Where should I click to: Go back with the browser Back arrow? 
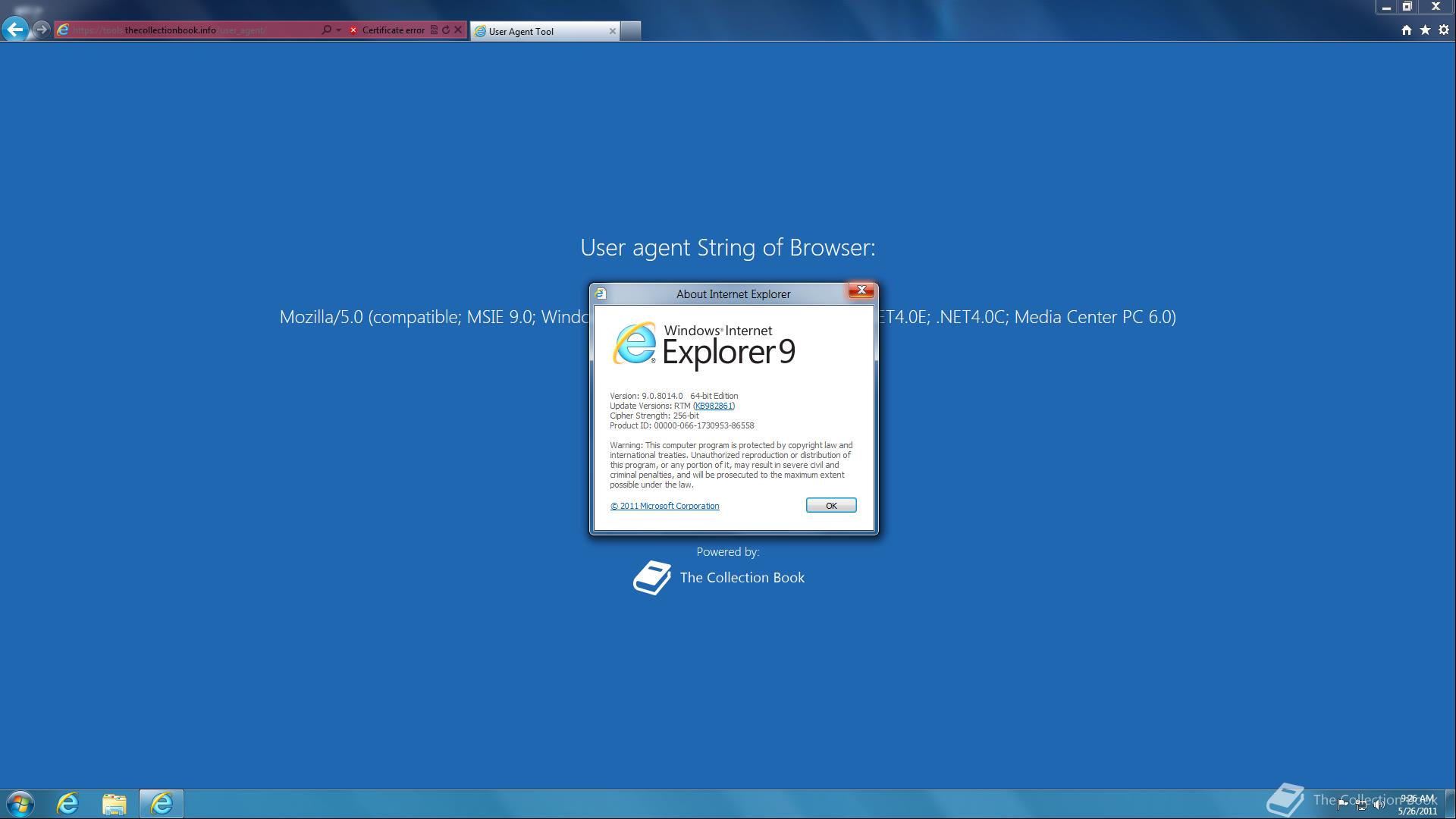[15, 30]
